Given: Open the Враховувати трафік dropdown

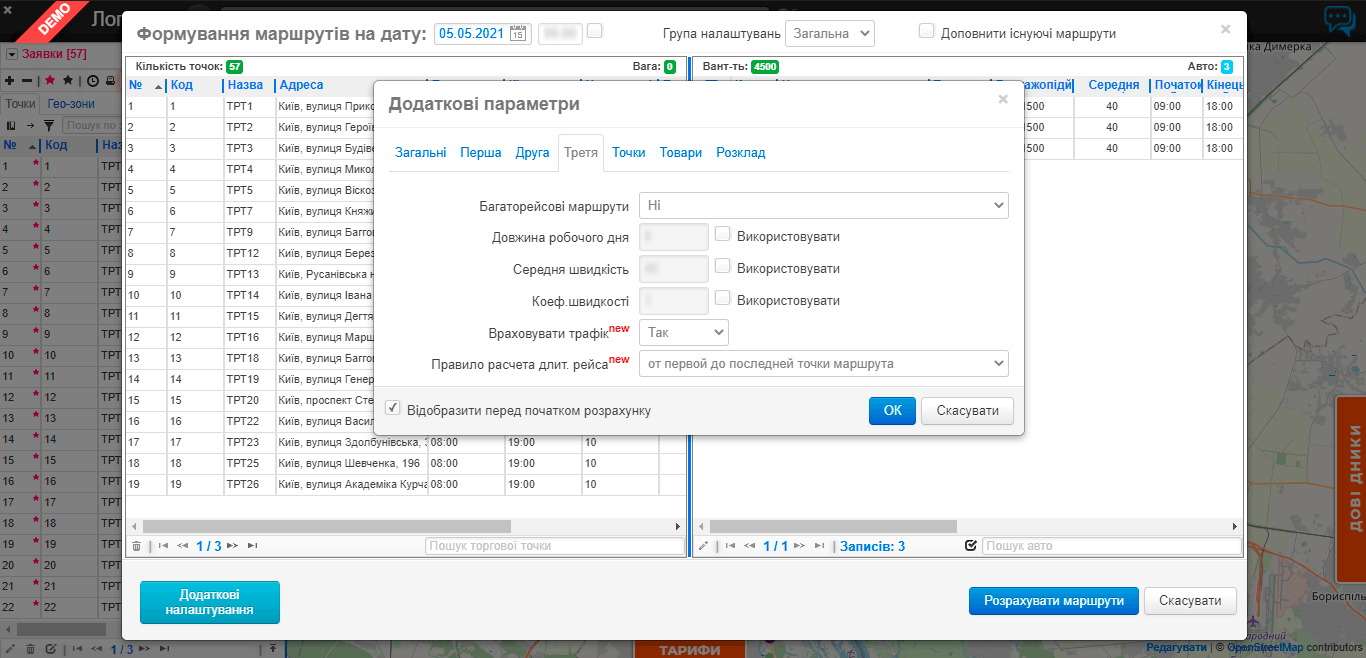Looking at the screenshot, I should [683, 332].
